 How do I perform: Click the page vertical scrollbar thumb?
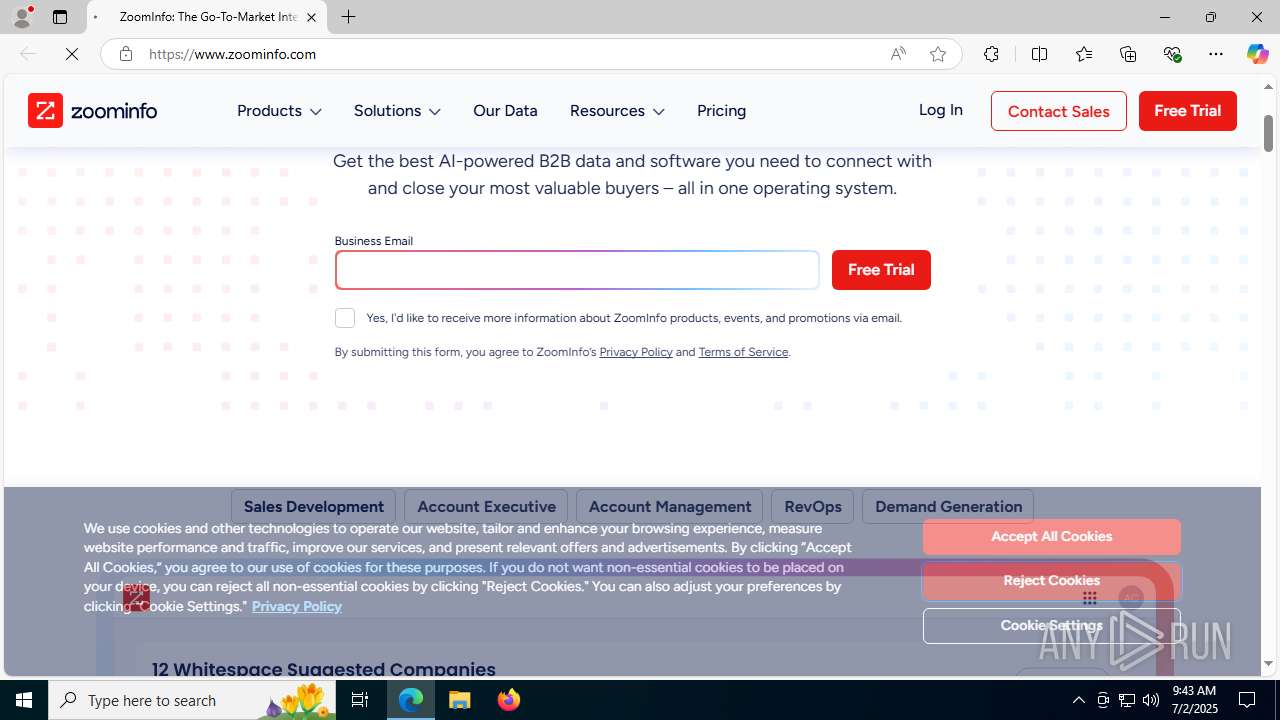point(1268,134)
